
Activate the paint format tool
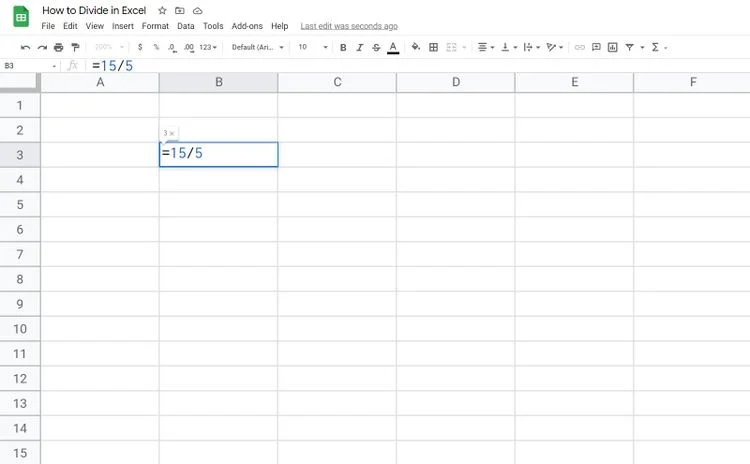pyautogui.click(x=75, y=47)
